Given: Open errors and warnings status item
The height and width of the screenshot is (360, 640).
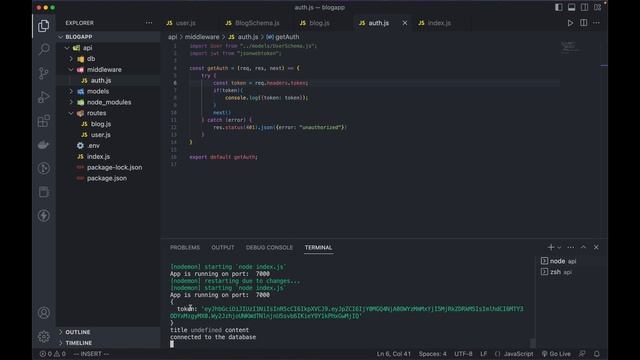Looking at the screenshot, I should 52,354.
